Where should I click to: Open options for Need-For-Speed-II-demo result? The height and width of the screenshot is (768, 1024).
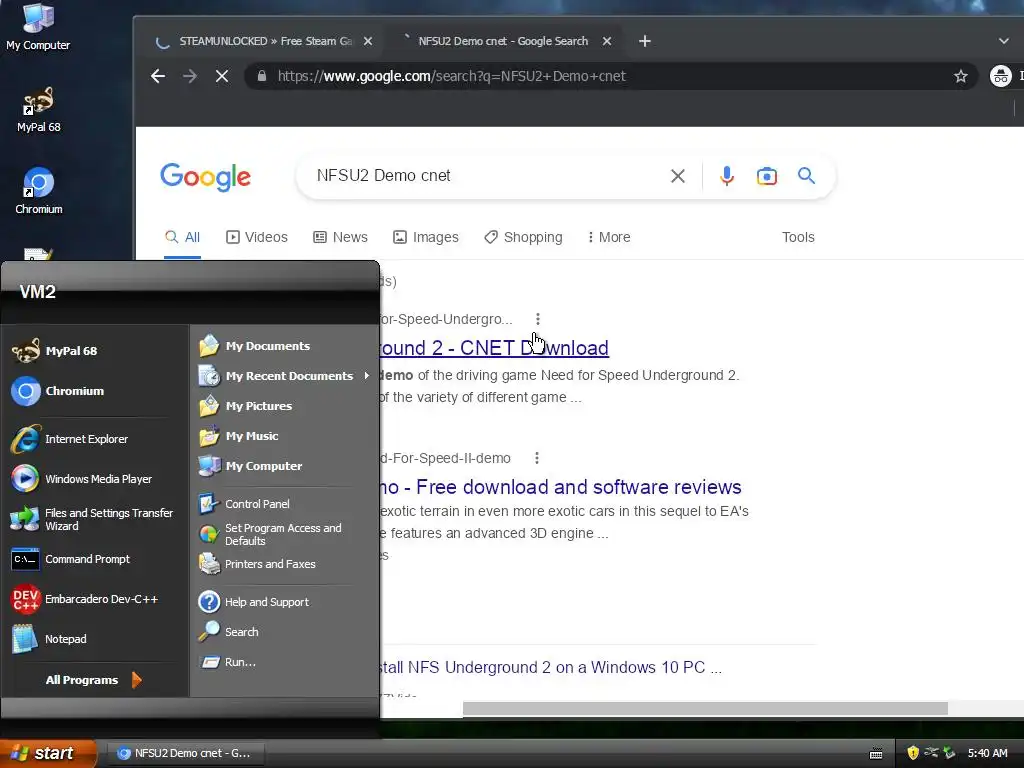pyautogui.click(x=537, y=458)
